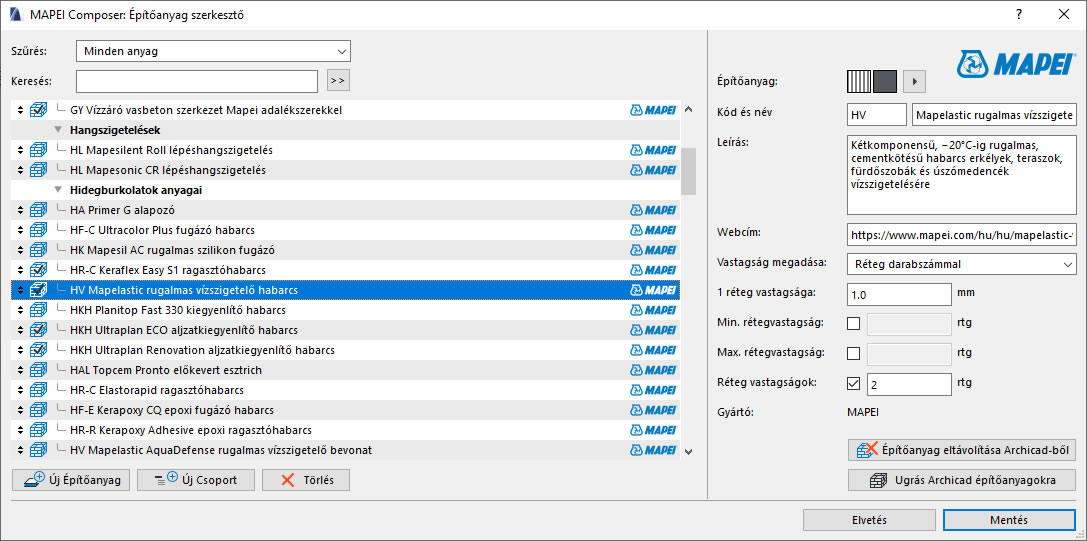Click the list scrollbar down arrow
The width and height of the screenshot is (1087, 541).
click(688, 452)
